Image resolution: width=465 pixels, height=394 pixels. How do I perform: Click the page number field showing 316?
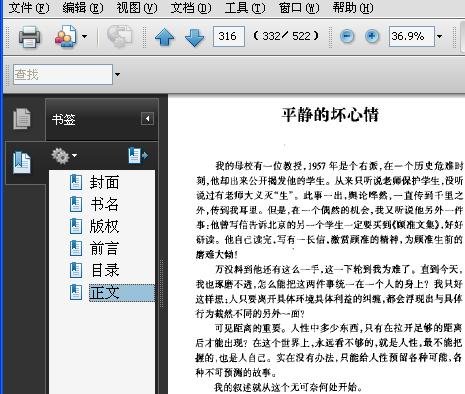coord(229,36)
